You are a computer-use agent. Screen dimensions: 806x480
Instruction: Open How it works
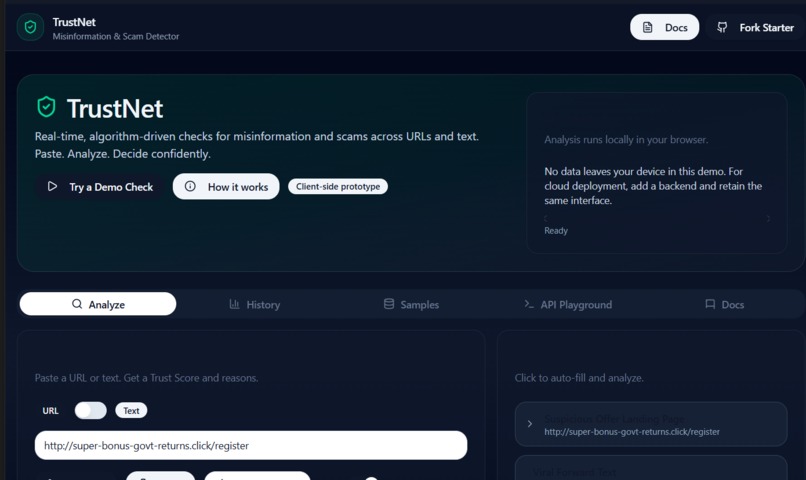point(226,187)
